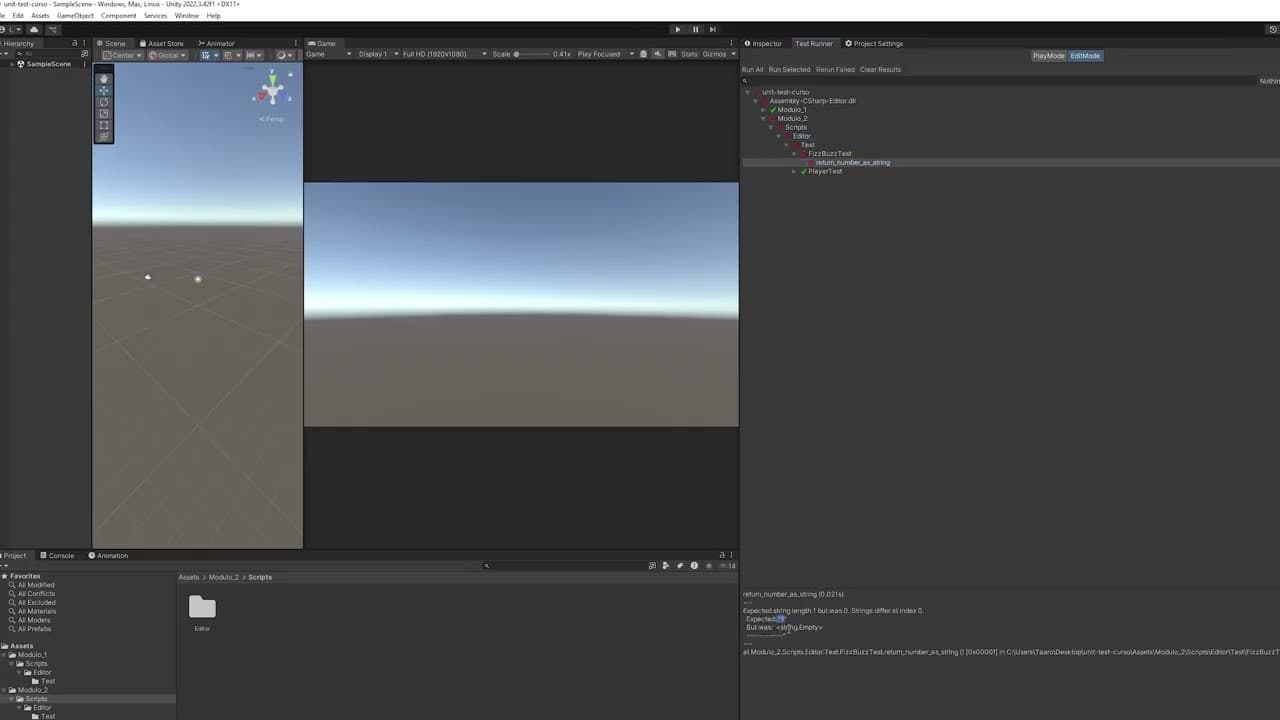Select the Move tool in the scene toolbar
Image resolution: width=1280 pixels, height=720 pixels.
104,90
